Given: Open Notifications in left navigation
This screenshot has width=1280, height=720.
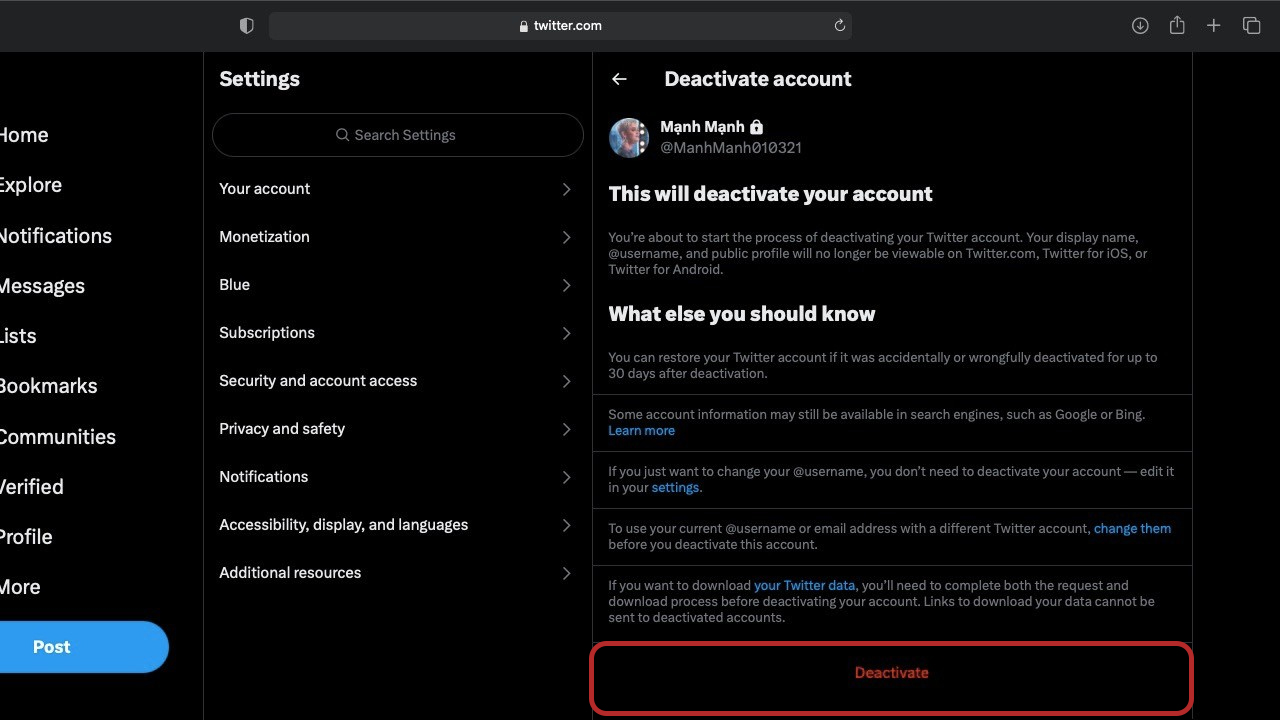Looking at the screenshot, I should pos(56,236).
